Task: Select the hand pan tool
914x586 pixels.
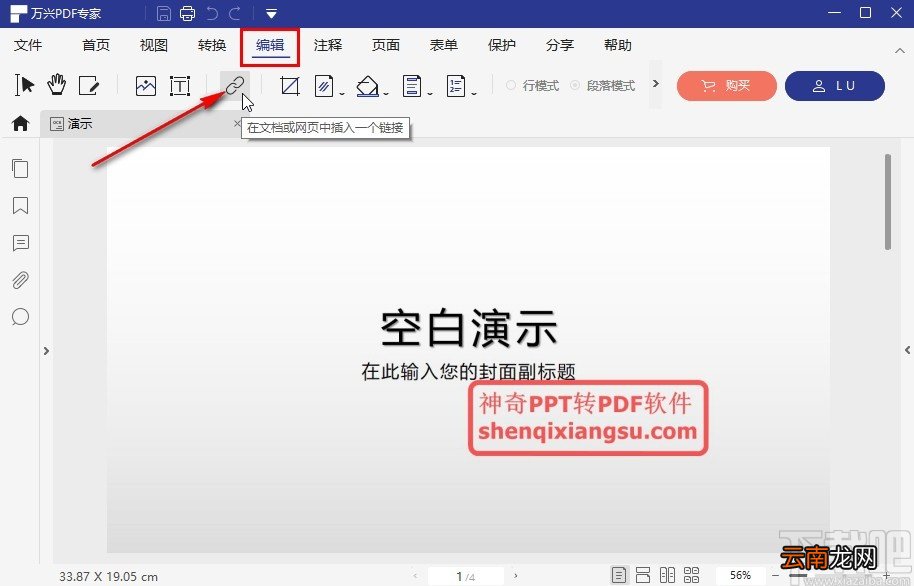Action: pyautogui.click(x=57, y=85)
